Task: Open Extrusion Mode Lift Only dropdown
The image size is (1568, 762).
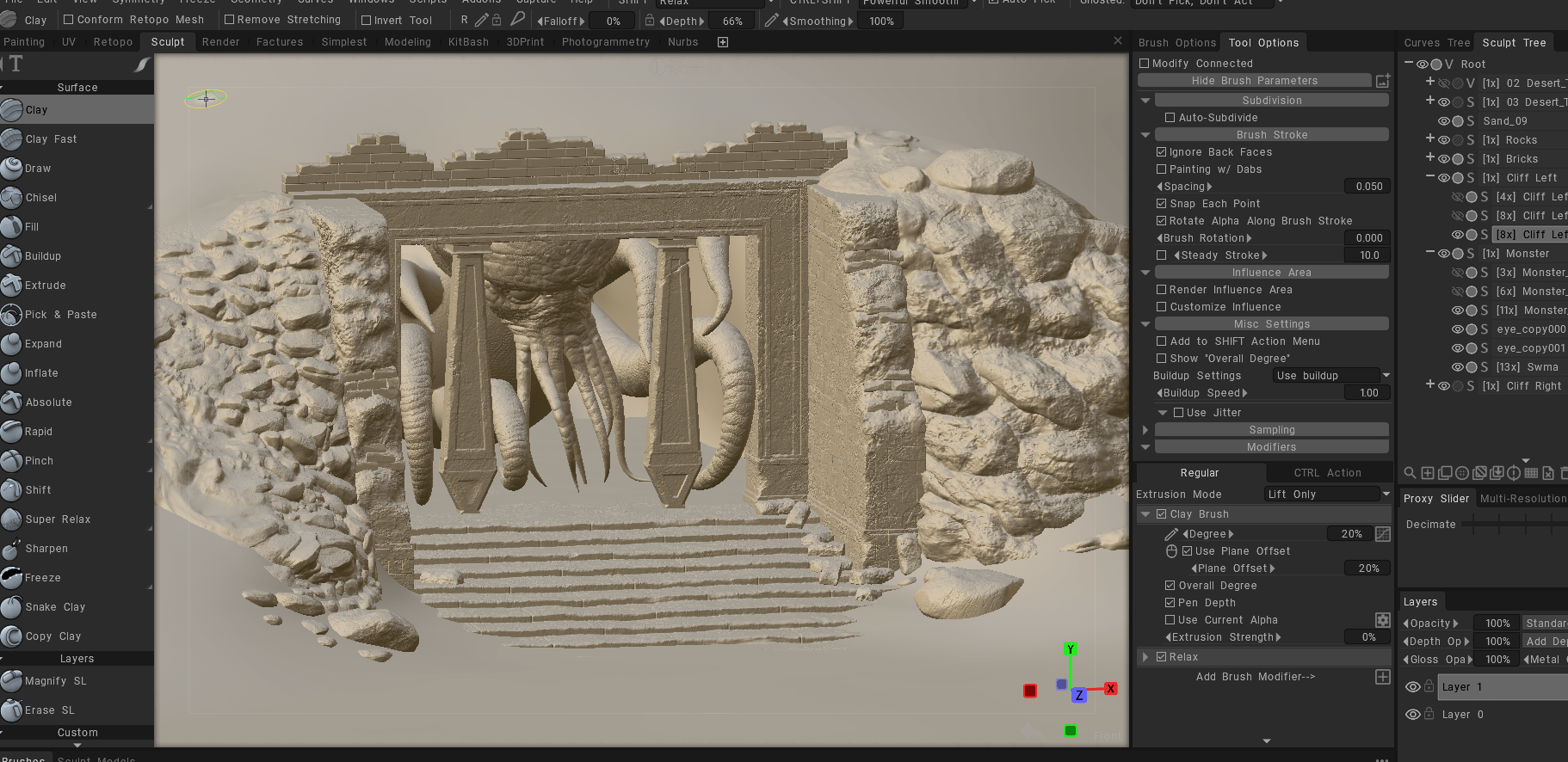Action: coord(1327,495)
